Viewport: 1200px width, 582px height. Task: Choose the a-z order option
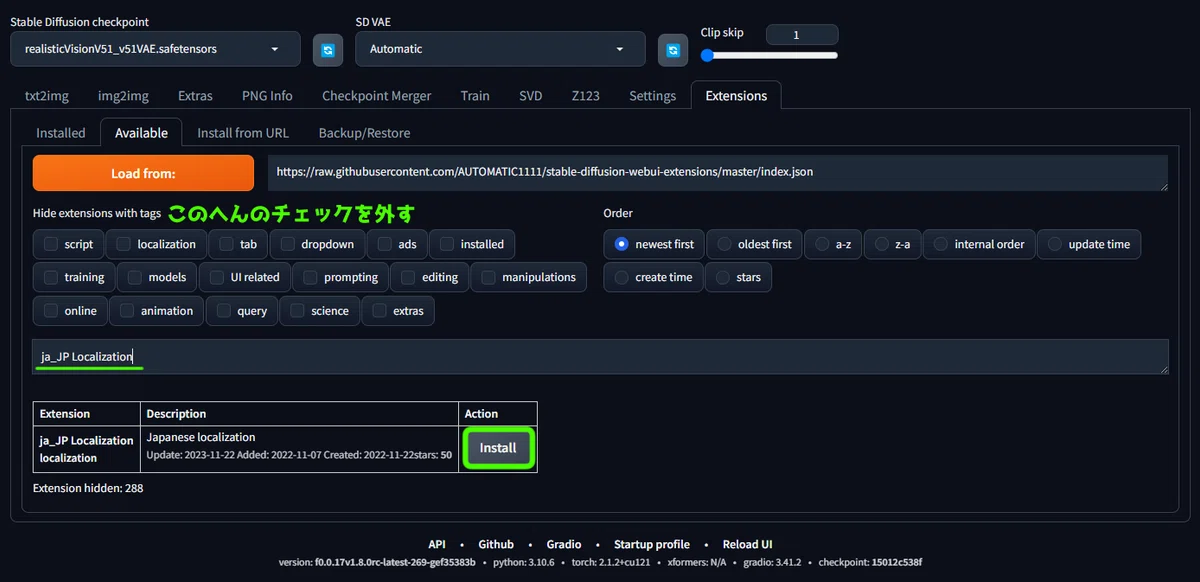tap(822, 244)
